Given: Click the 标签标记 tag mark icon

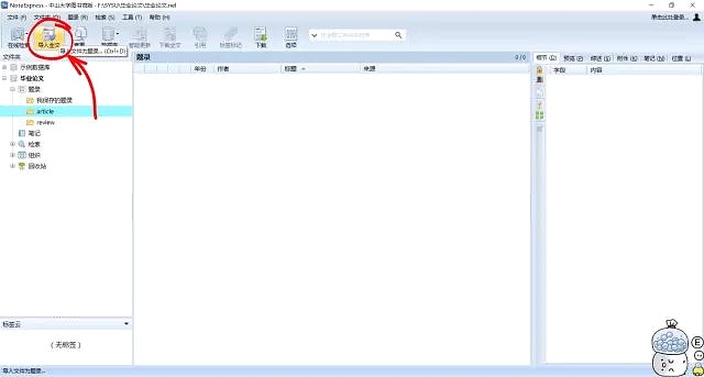Looking at the screenshot, I should click(x=231, y=37).
